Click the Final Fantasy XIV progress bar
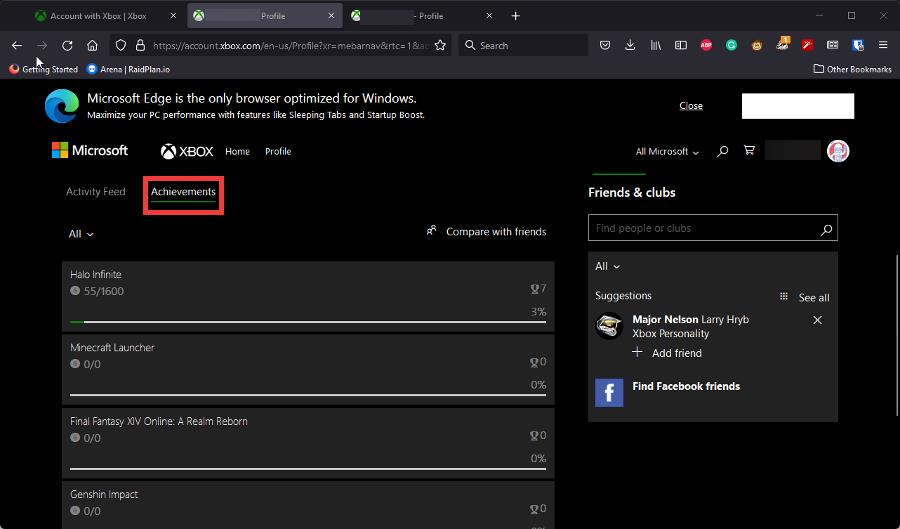Screen dimensions: 900x529 (x=308, y=469)
